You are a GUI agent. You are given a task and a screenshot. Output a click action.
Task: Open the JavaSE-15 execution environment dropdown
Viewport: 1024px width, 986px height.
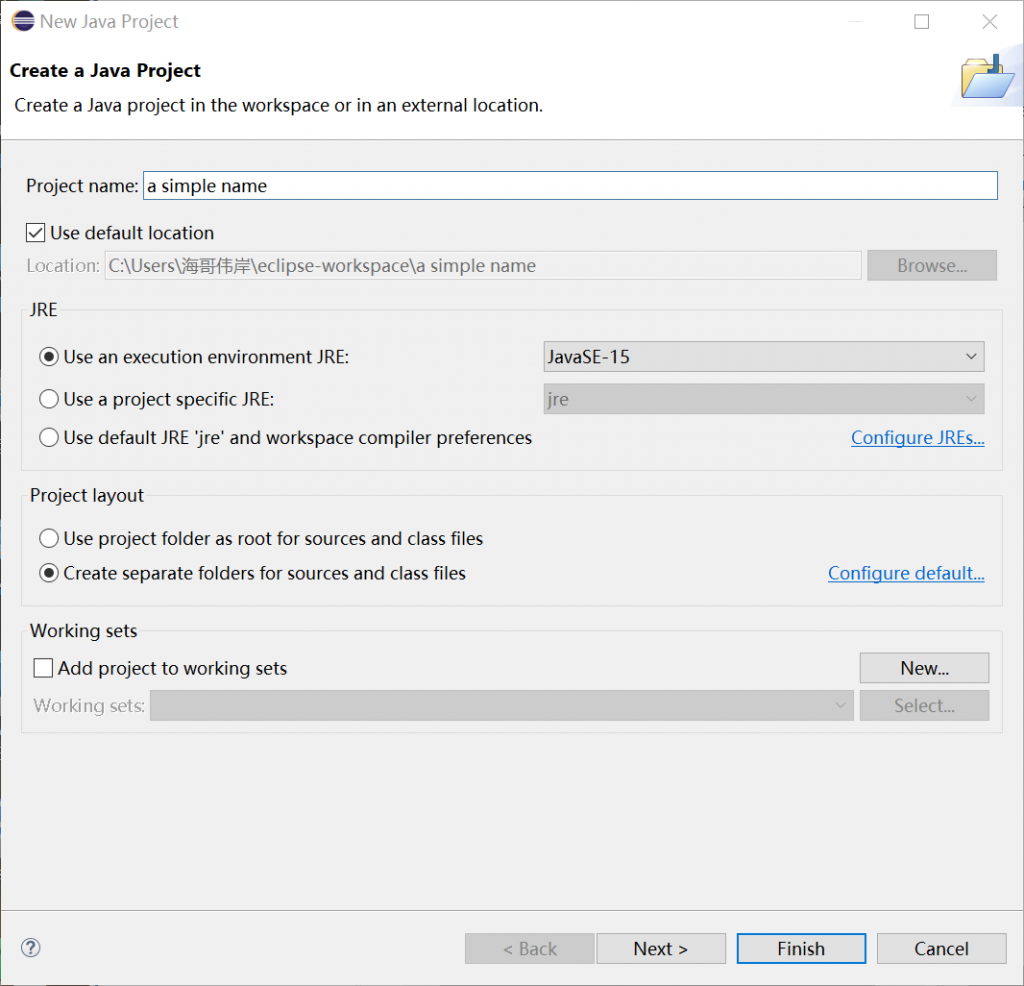tap(763, 357)
